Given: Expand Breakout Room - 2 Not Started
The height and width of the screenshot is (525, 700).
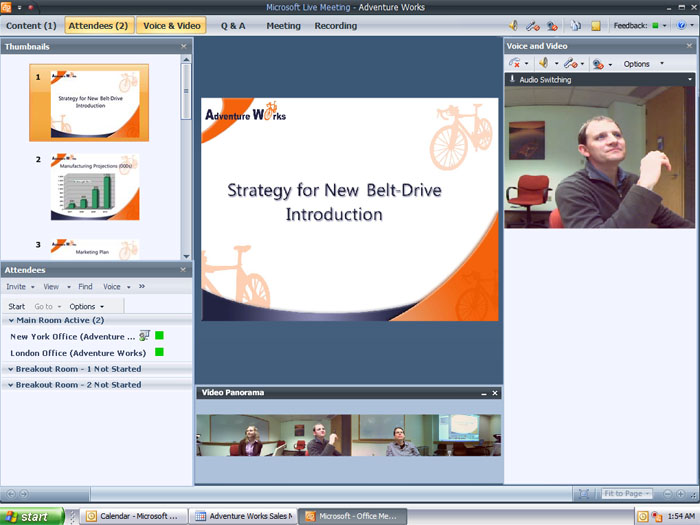Looking at the screenshot, I should [10, 385].
